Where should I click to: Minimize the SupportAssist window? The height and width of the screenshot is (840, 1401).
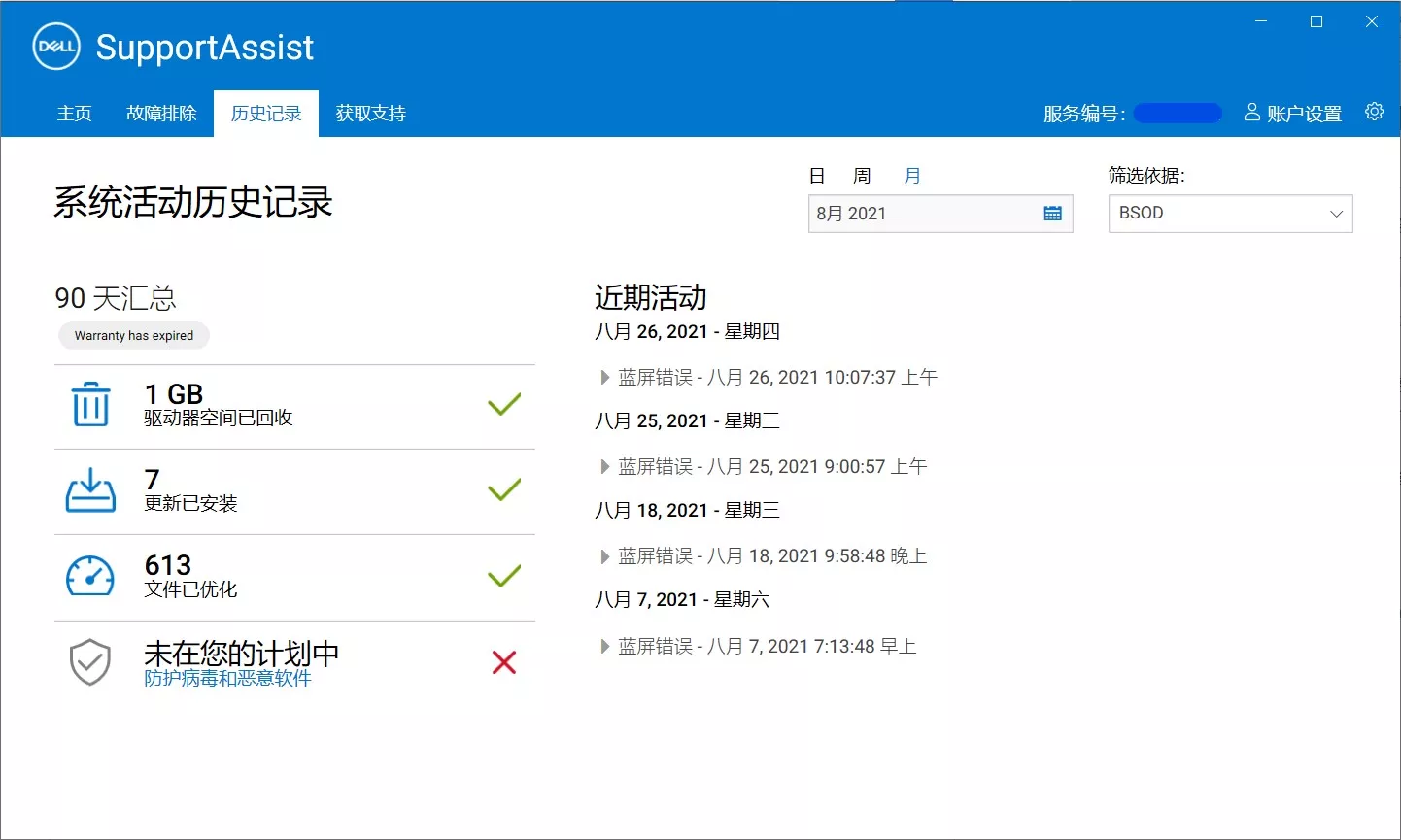click(1261, 21)
